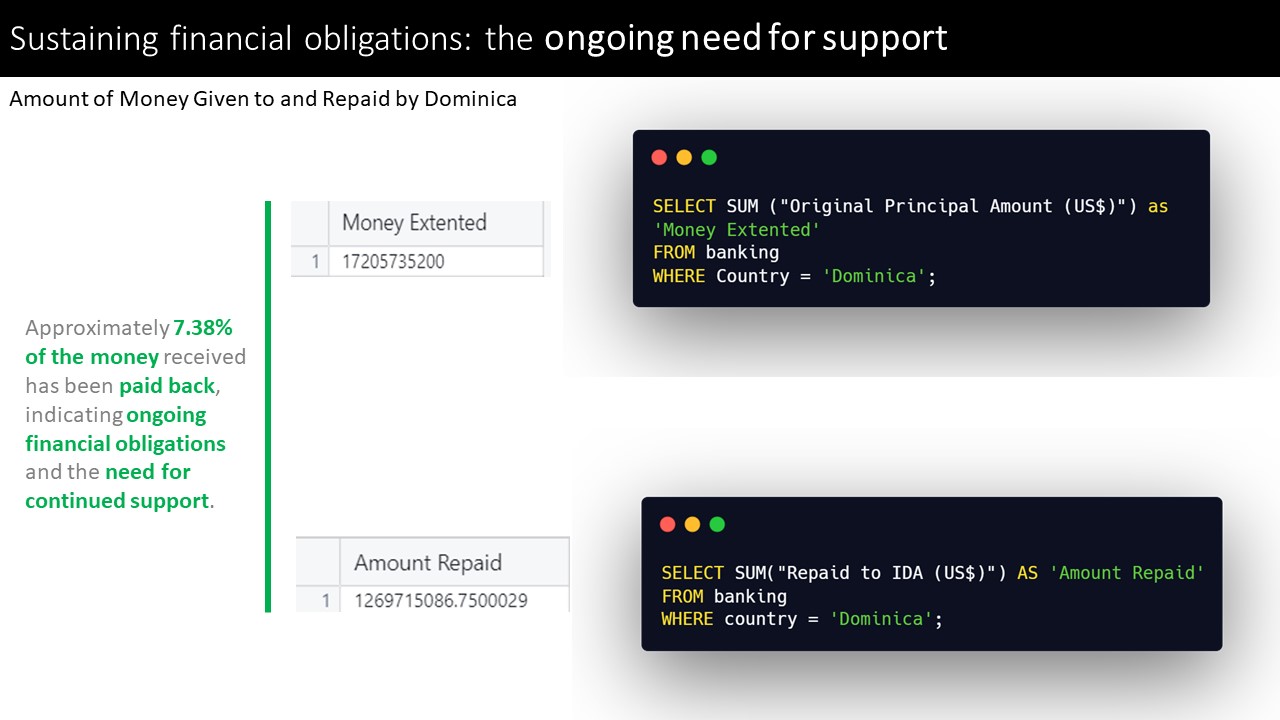
Task: Click row number 1 beside Money Extented
Action: coord(314,262)
